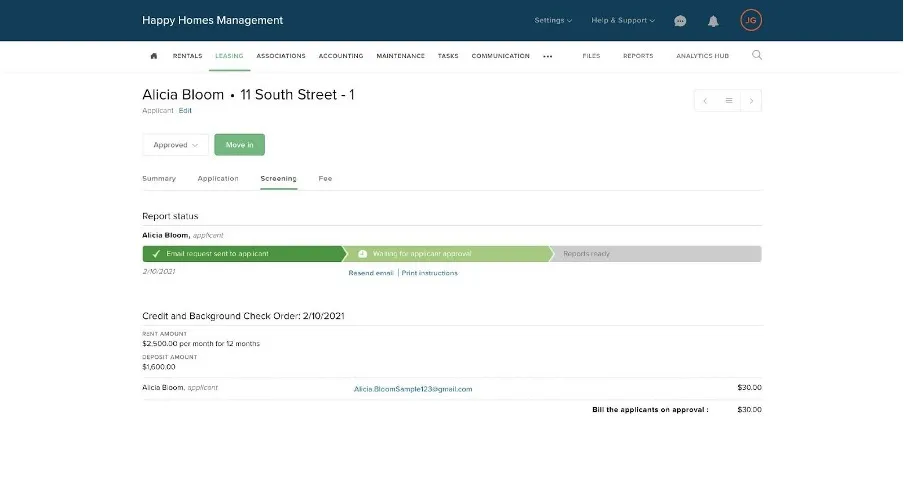Open the JG user avatar menu
This screenshot has width=904, height=494.
click(x=751, y=20)
